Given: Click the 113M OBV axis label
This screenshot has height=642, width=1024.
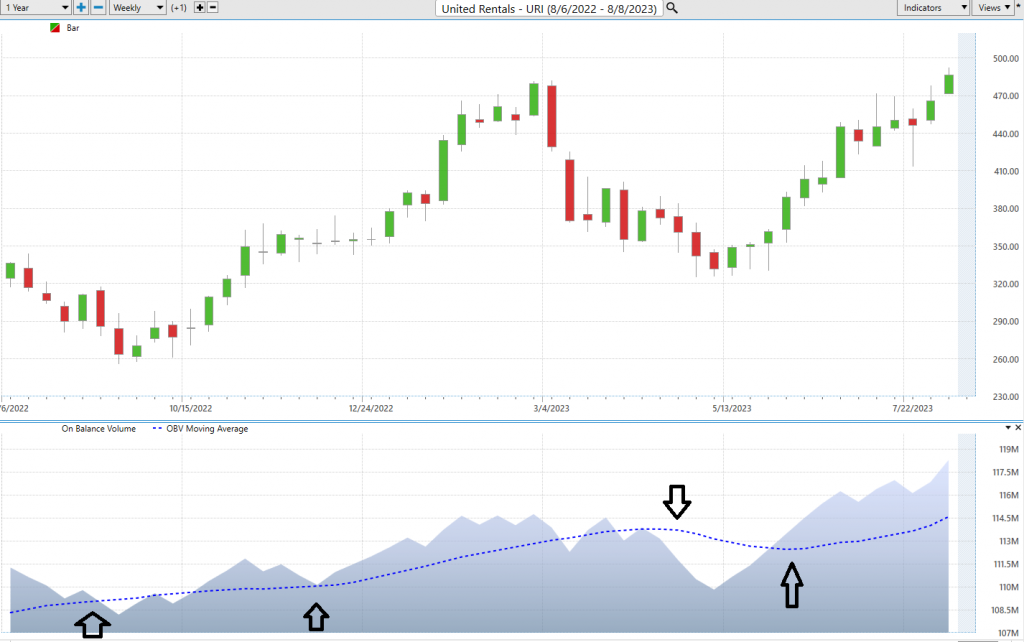Looking at the screenshot, I should [1008, 541].
